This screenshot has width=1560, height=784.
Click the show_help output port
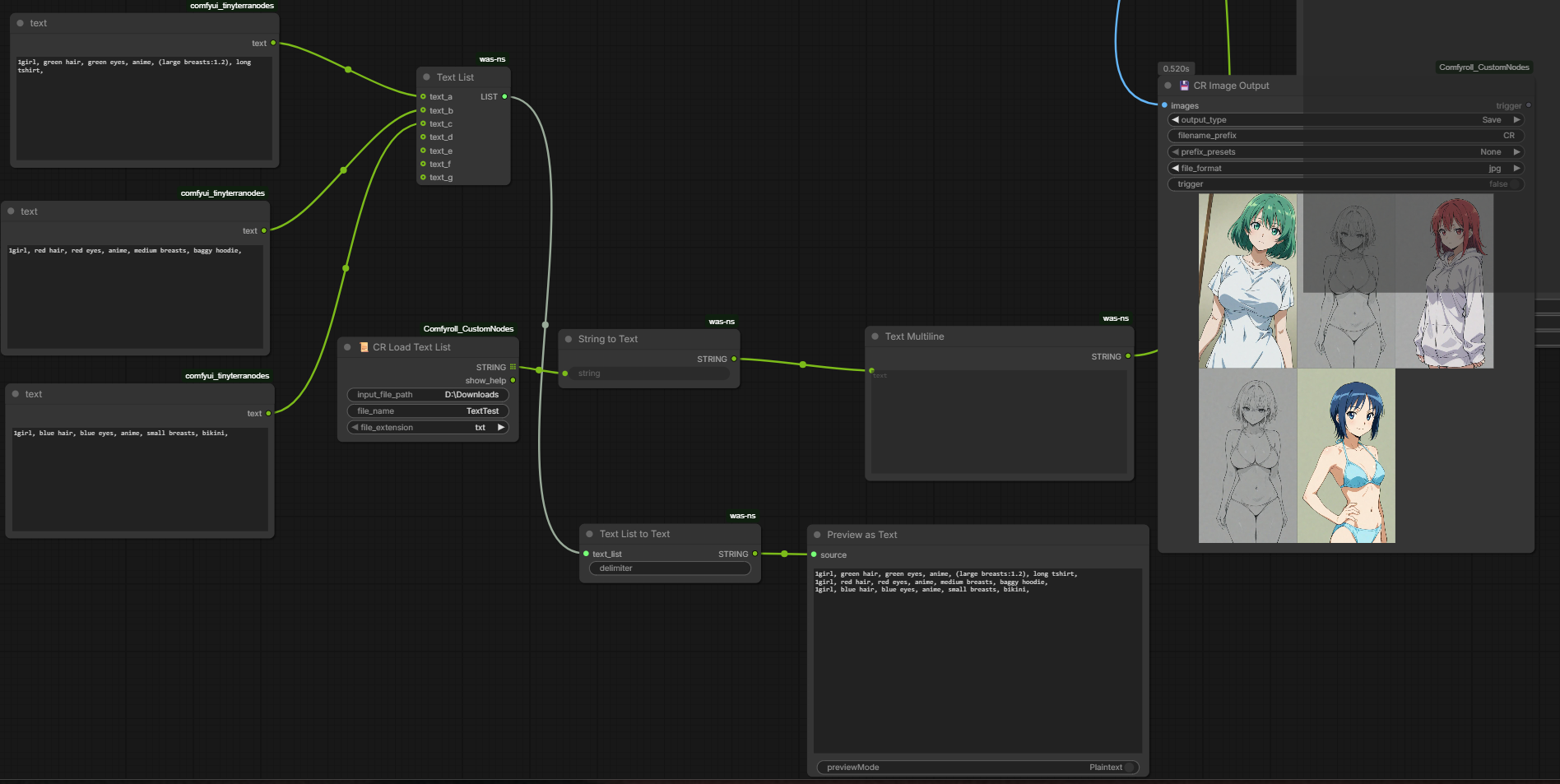tap(513, 381)
